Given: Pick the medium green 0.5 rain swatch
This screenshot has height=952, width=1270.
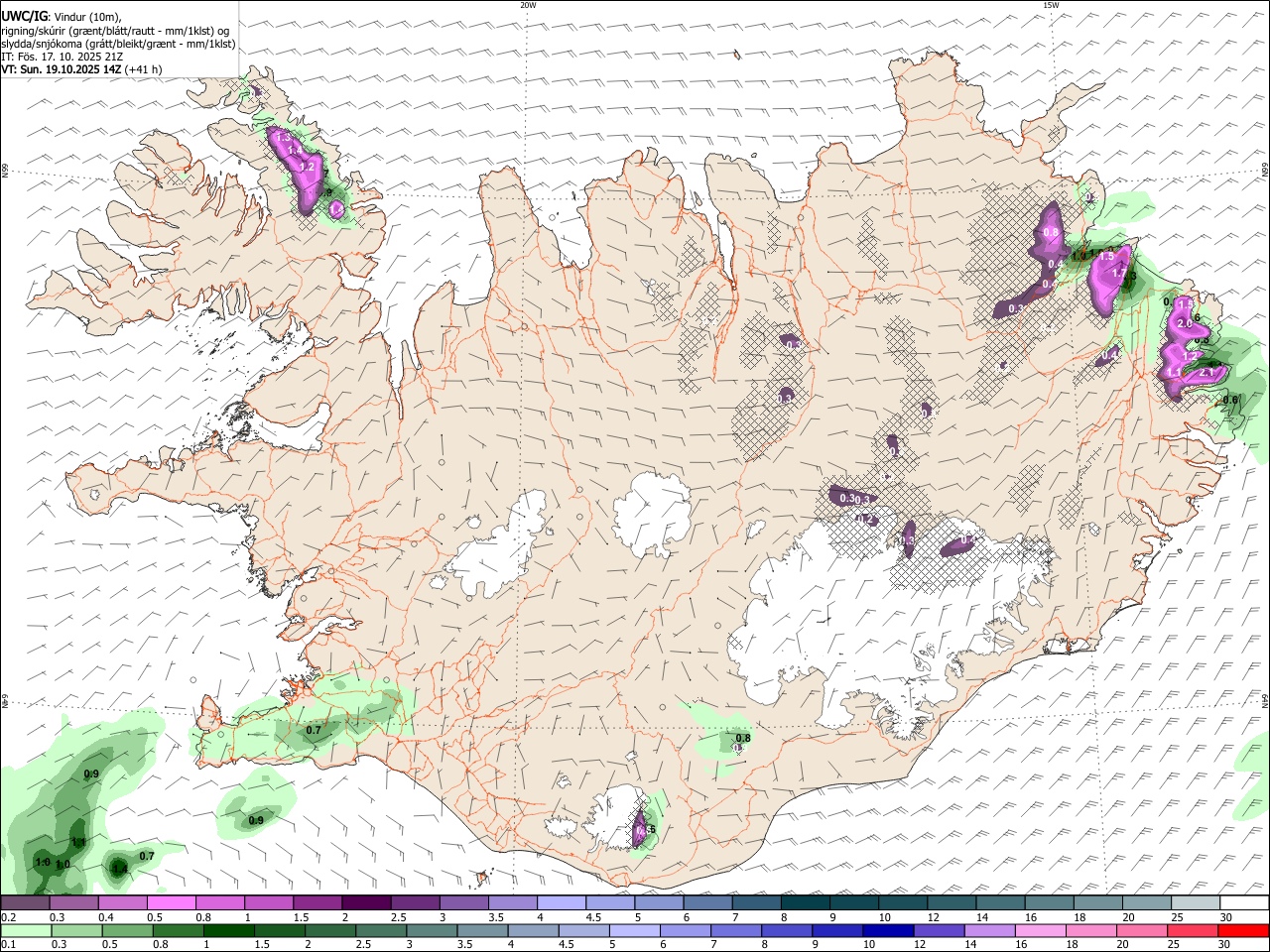Looking at the screenshot, I should pyautogui.click(x=127, y=930).
